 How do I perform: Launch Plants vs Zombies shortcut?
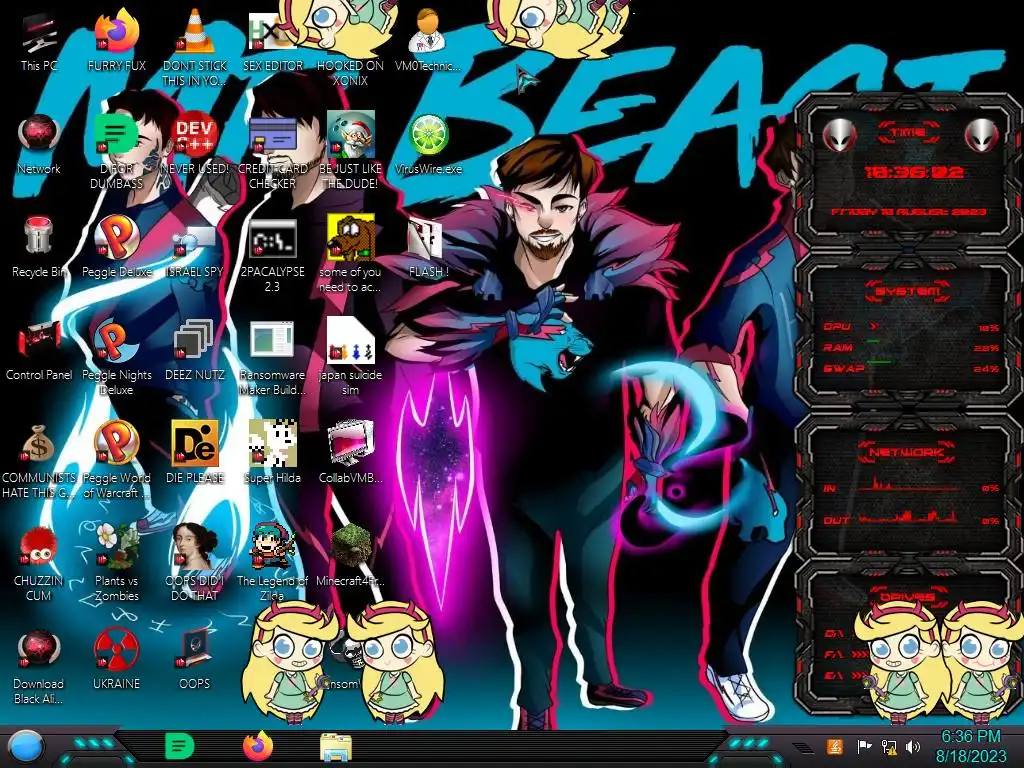coord(116,563)
